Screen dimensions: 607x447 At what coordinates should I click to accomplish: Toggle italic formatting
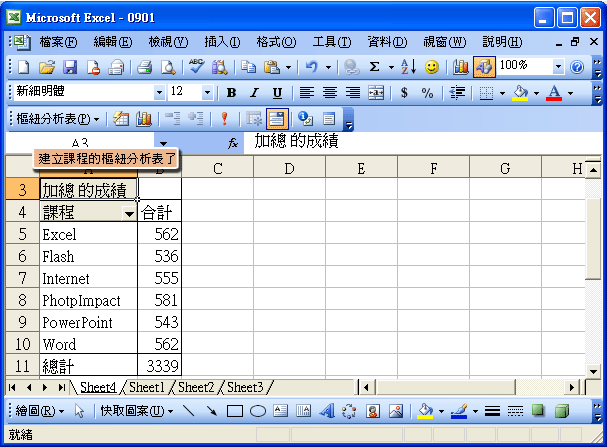[x=254, y=92]
